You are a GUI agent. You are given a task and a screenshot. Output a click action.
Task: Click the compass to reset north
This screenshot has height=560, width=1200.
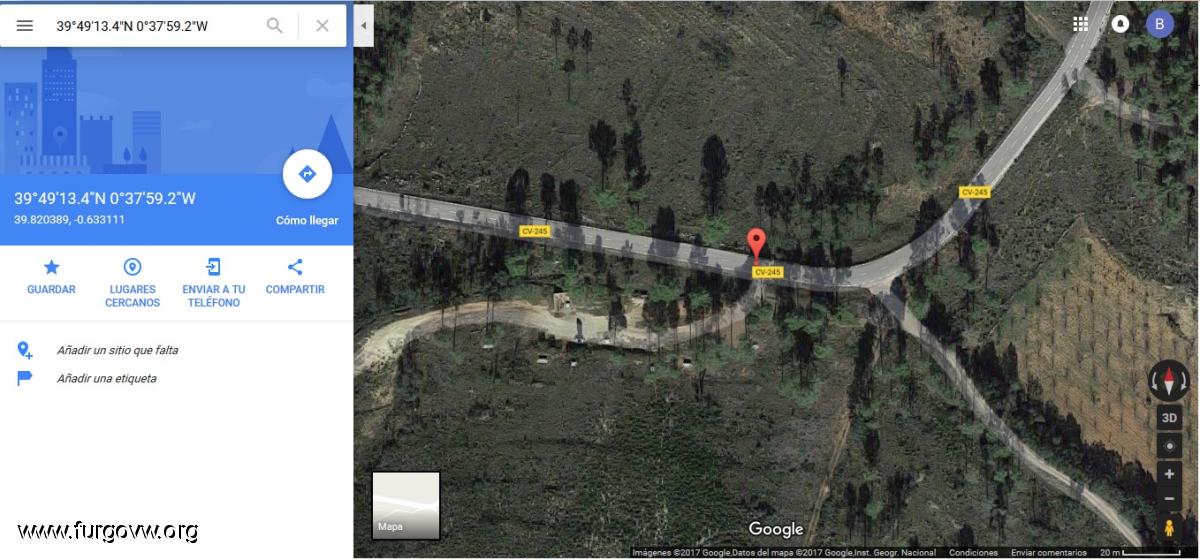pyautogui.click(x=1169, y=381)
